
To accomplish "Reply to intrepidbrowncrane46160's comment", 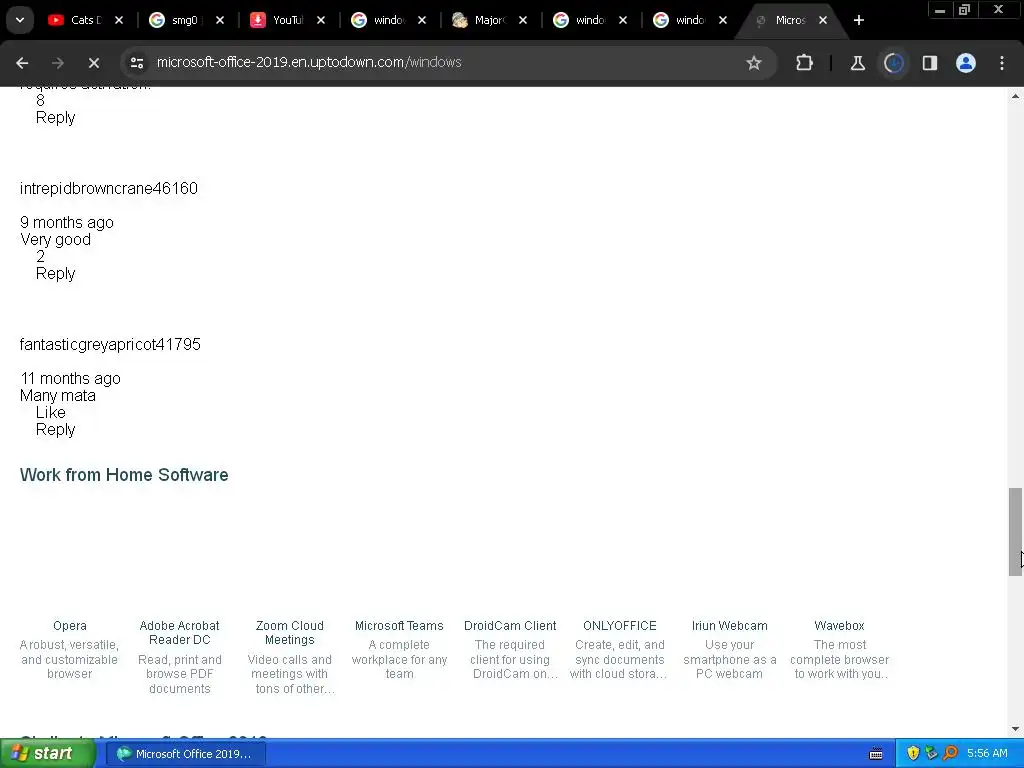I will tap(56, 274).
